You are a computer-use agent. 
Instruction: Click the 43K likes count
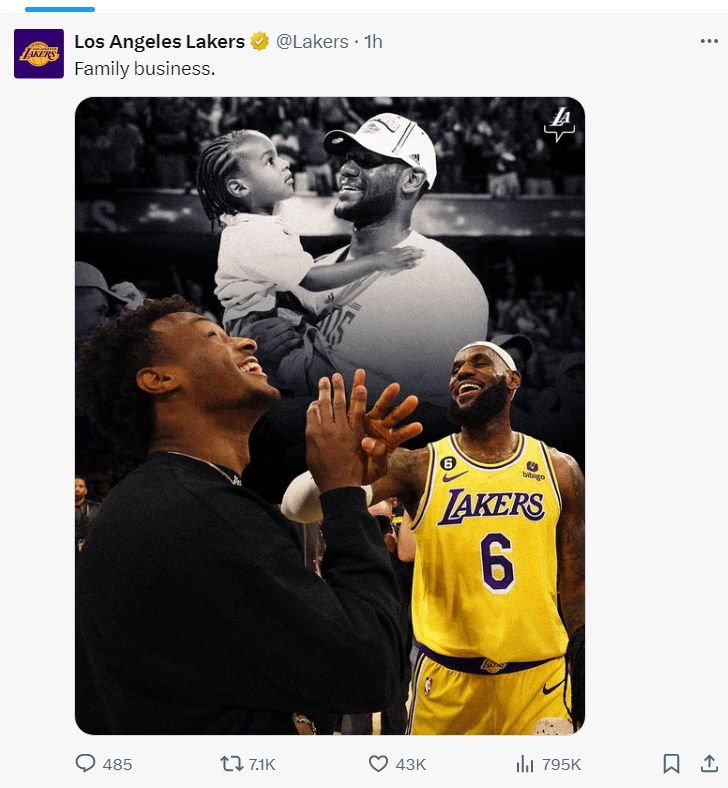click(411, 764)
